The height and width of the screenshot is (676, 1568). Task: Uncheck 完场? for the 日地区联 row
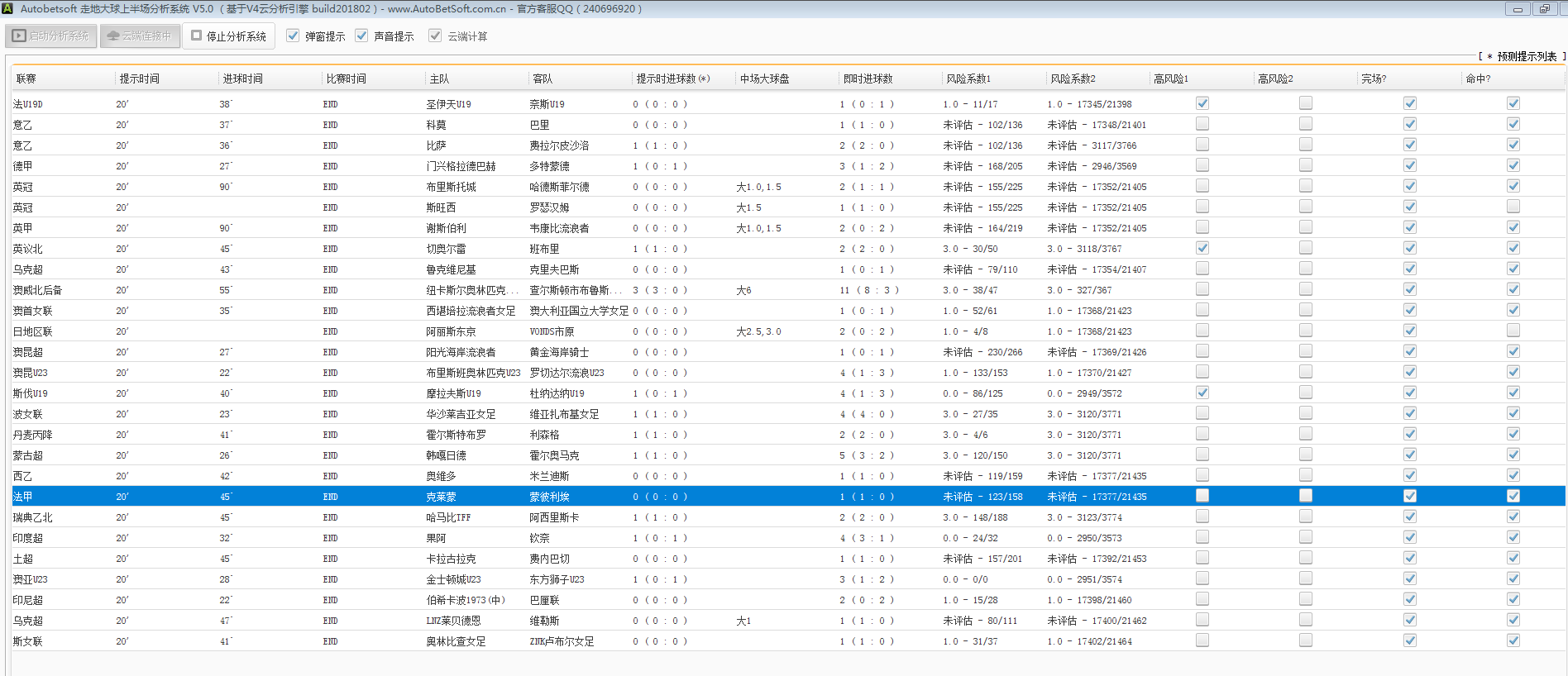pyautogui.click(x=1410, y=331)
